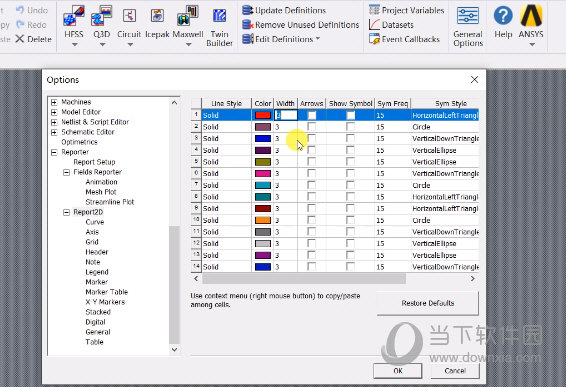The width and height of the screenshot is (566, 387).
Task: Close the Options dialog
Action: (x=474, y=80)
